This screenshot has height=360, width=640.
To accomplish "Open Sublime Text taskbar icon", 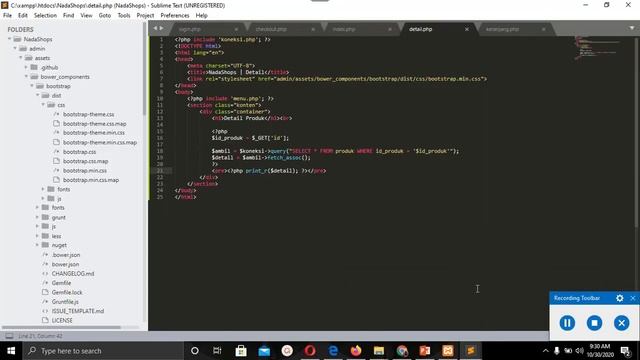I will pyautogui.click(x=471, y=351).
